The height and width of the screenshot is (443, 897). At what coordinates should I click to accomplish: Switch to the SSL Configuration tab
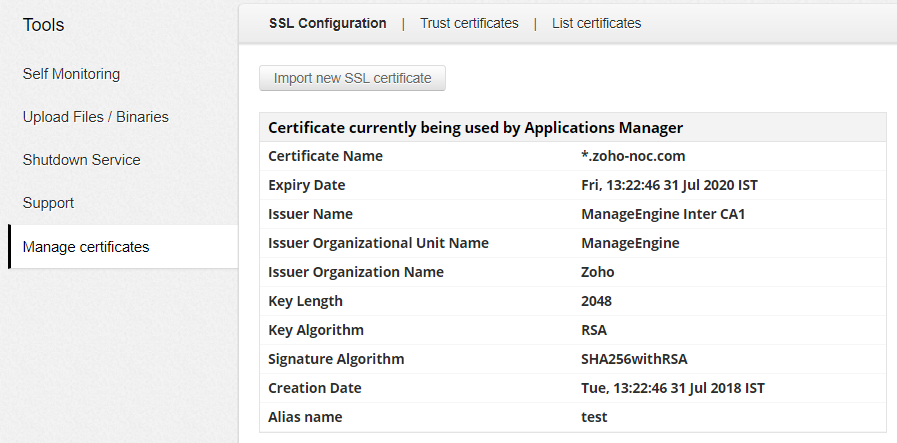pyautogui.click(x=327, y=23)
